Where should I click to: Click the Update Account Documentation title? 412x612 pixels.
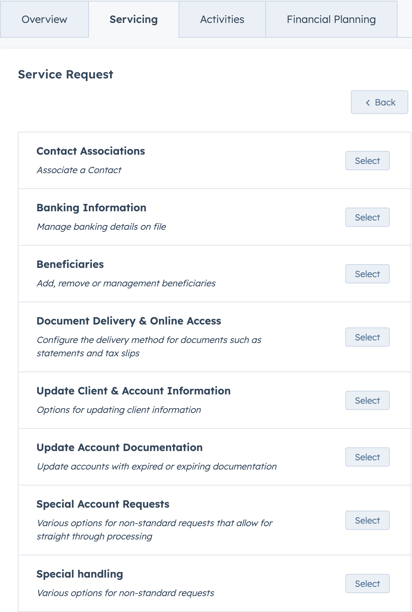click(x=119, y=447)
